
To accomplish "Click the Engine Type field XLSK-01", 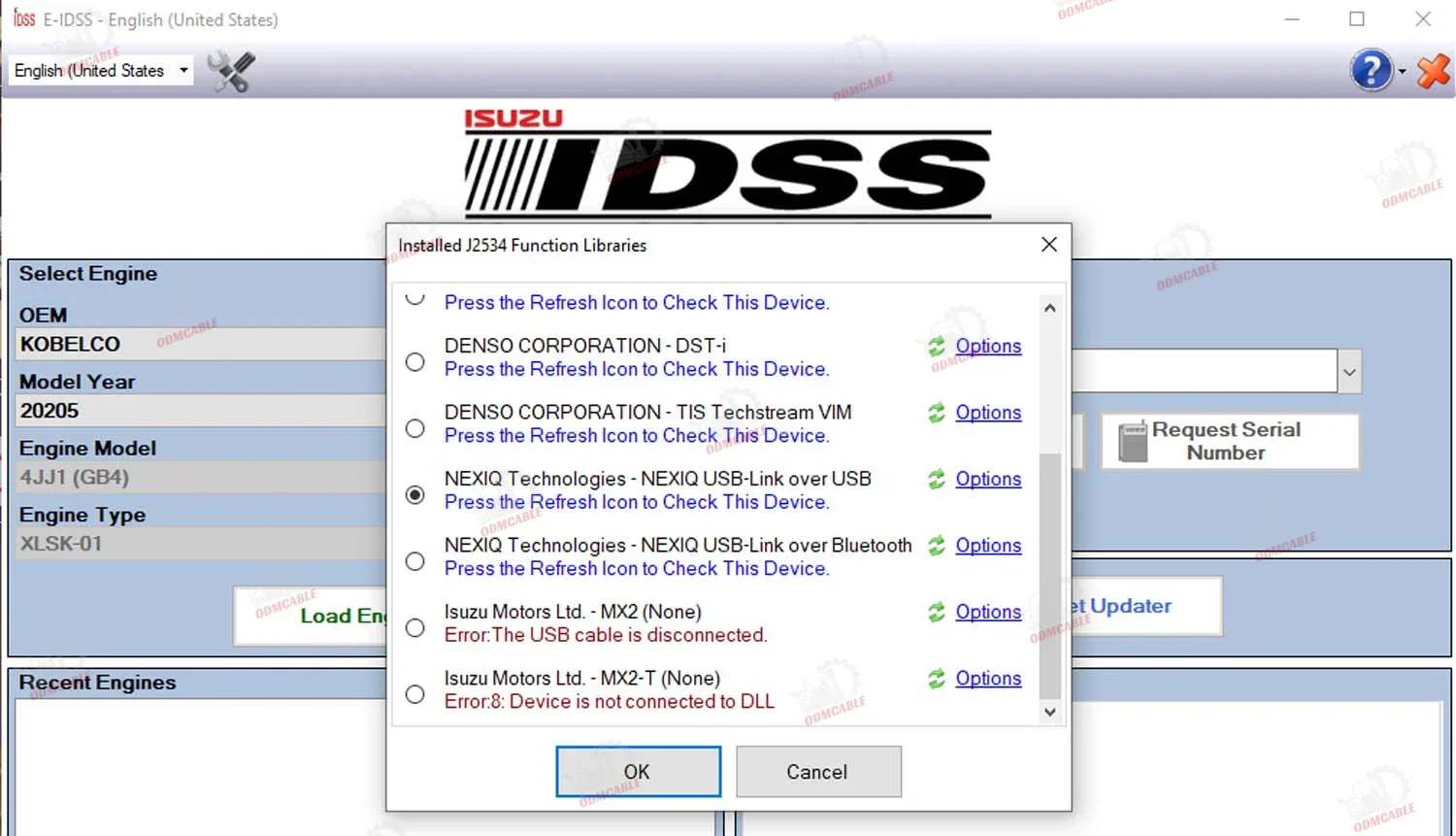I will click(x=202, y=544).
